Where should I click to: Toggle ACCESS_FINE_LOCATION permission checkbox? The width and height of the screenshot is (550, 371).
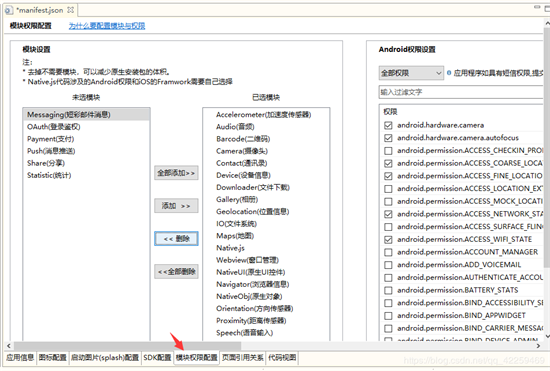(x=388, y=176)
